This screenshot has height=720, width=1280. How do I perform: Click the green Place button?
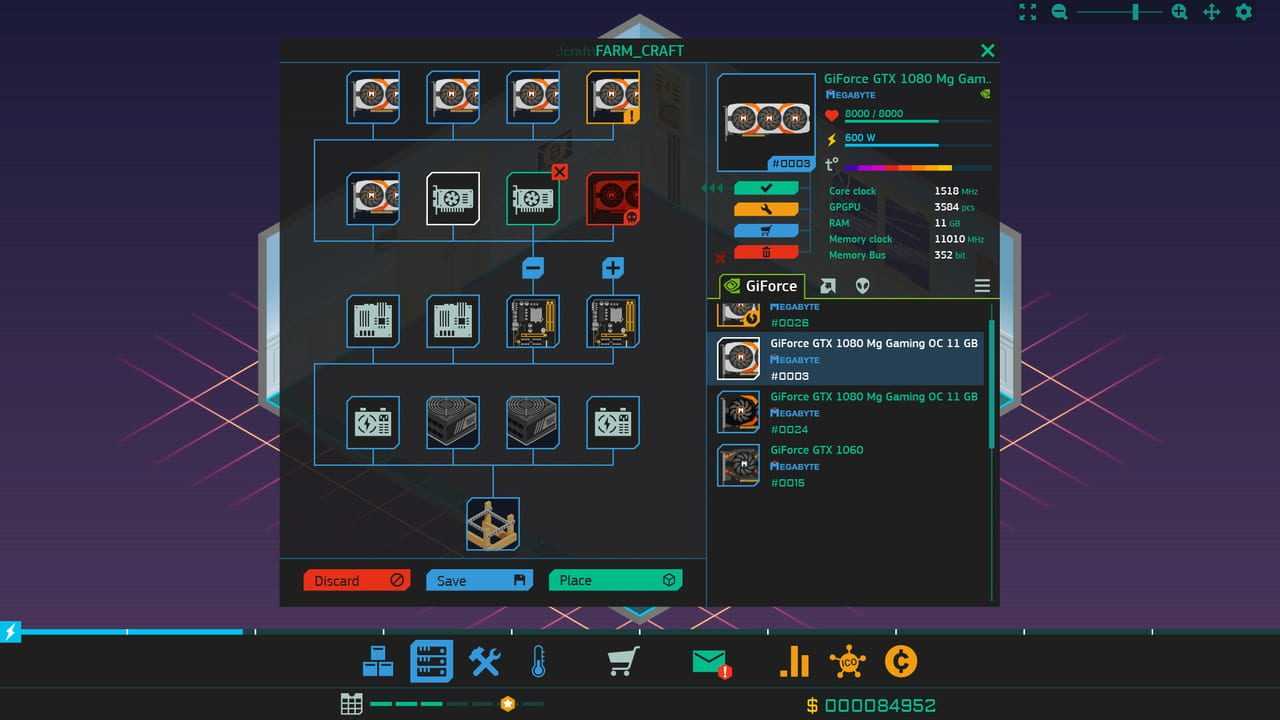615,580
